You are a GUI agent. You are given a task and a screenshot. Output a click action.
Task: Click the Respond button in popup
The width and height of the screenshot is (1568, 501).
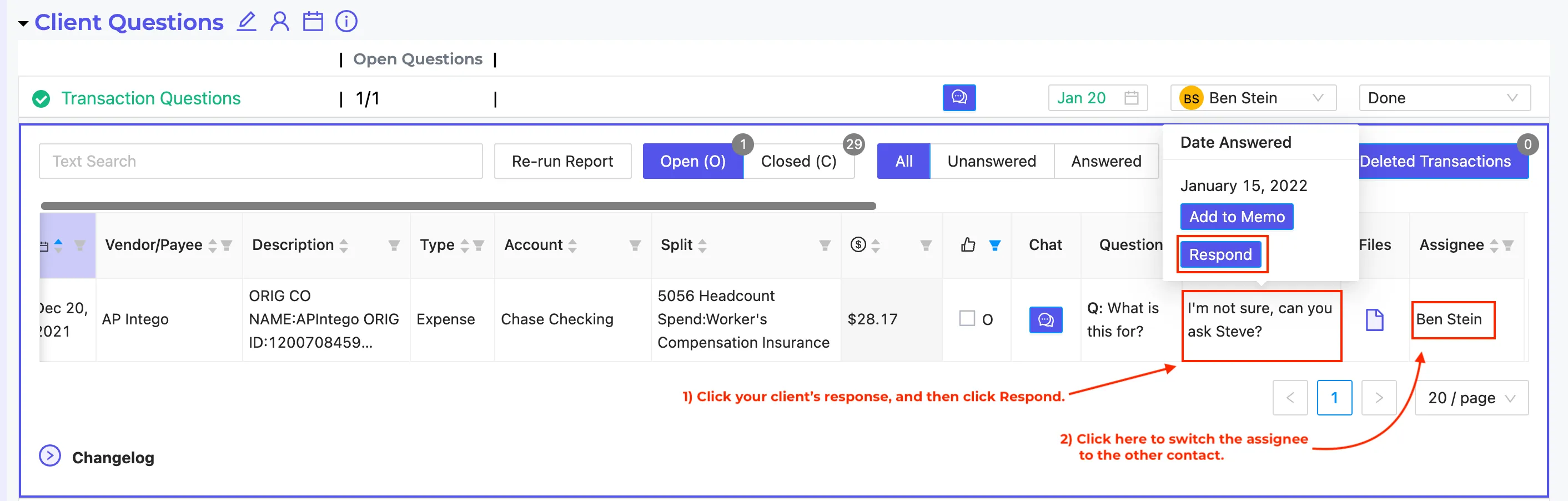click(x=1220, y=254)
